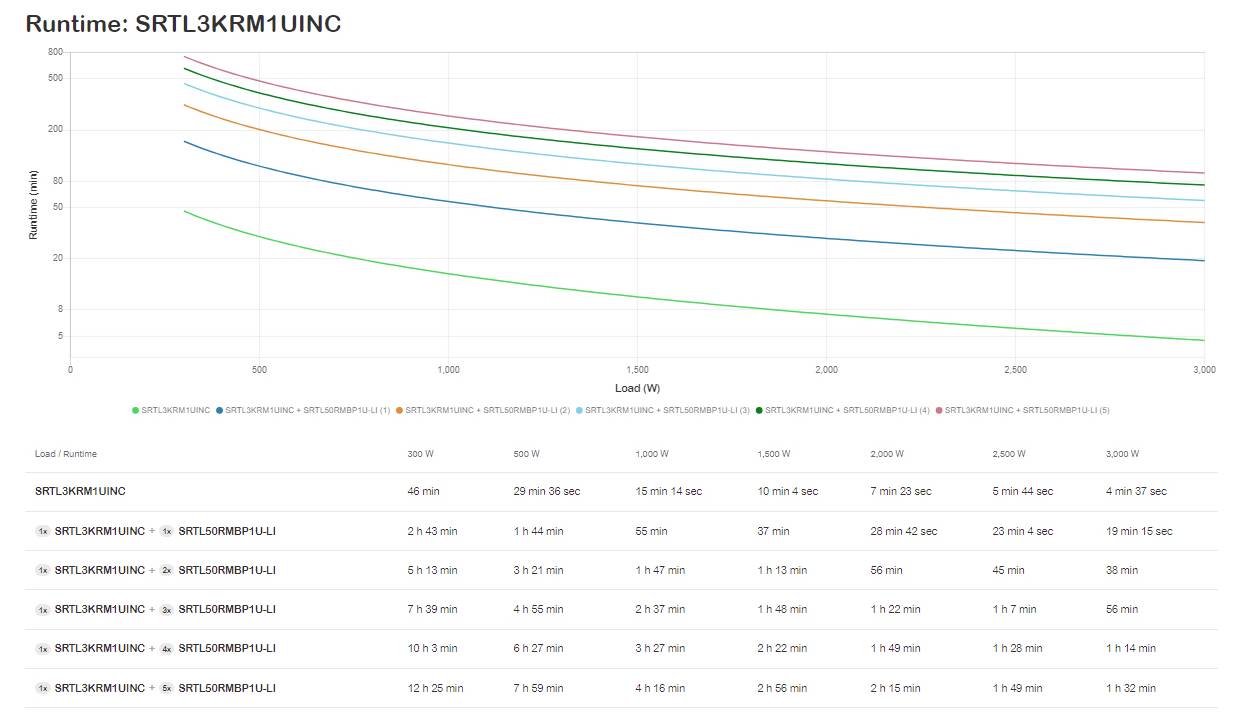This screenshot has height=722, width=1242.
Task: Select the 10 h 3 min cell
Action: (x=432, y=648)
